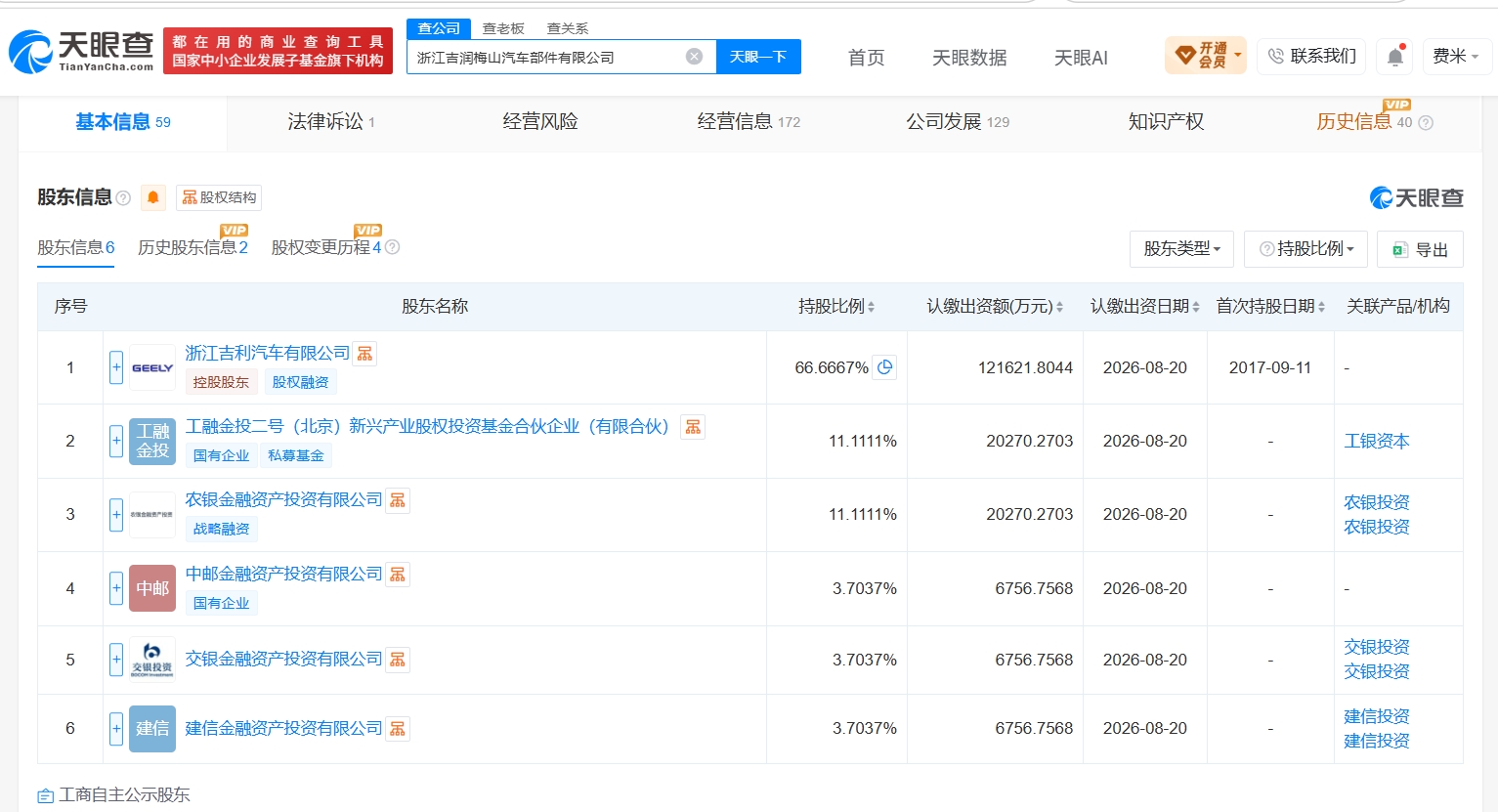Image resolution: width=1498 pixels, height=812 pixels.
Task: Click the 联系我们 button
Action: [1312, 57]
